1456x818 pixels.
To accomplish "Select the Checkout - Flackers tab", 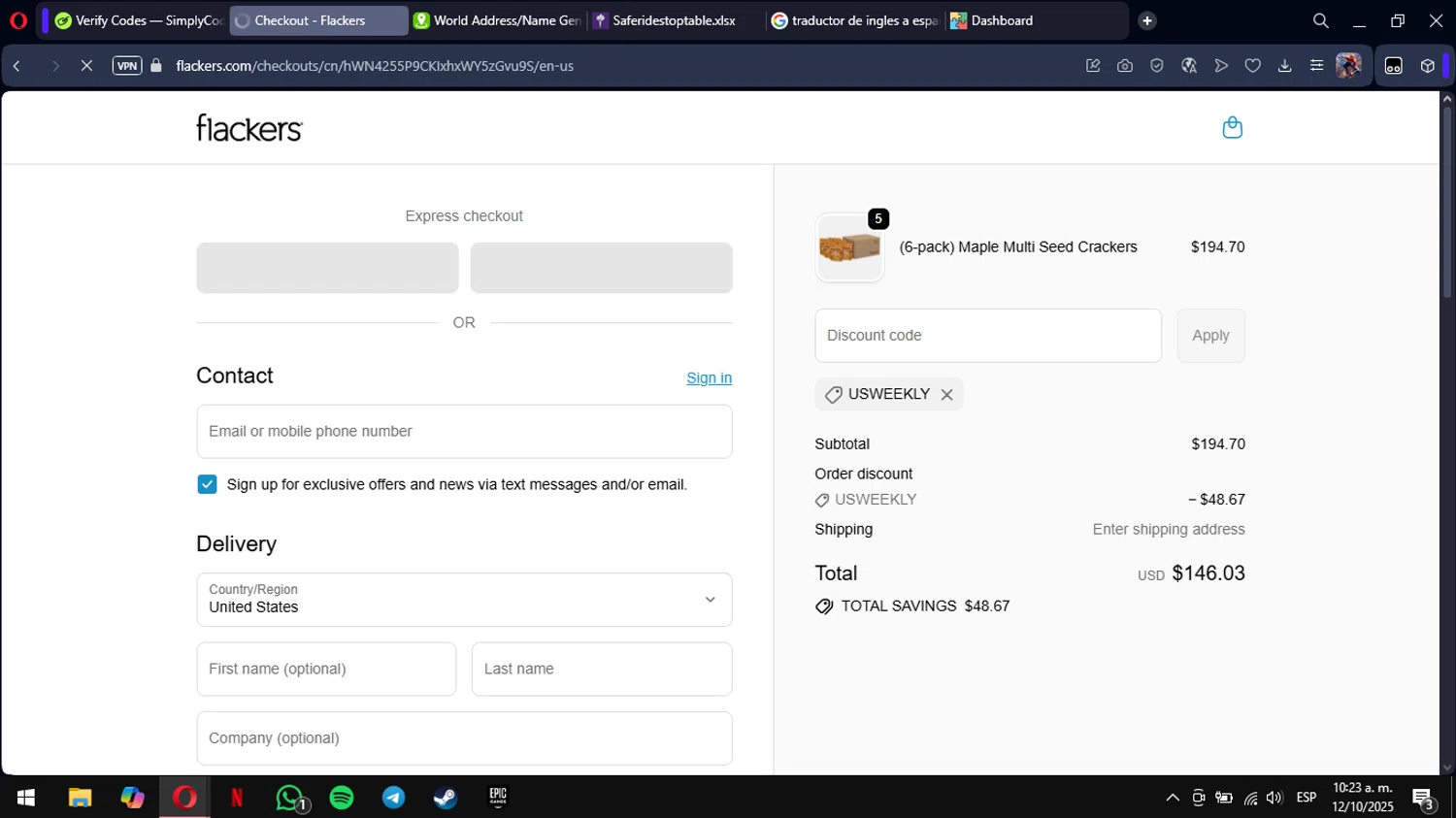I will pyautogui.click(x=317, y=20).
